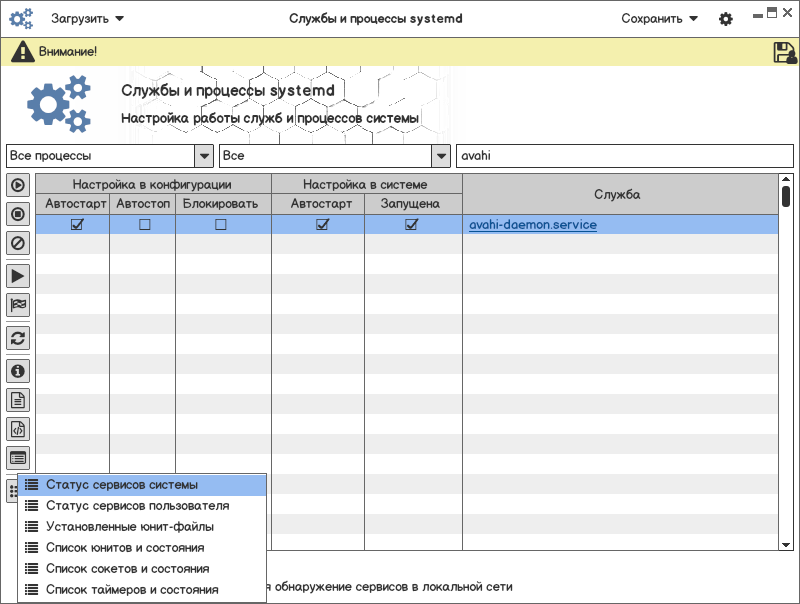Screen dimensions: 800x604
Task: Click the save floppy icon in warning bar
Action: [x=784, y=53]
